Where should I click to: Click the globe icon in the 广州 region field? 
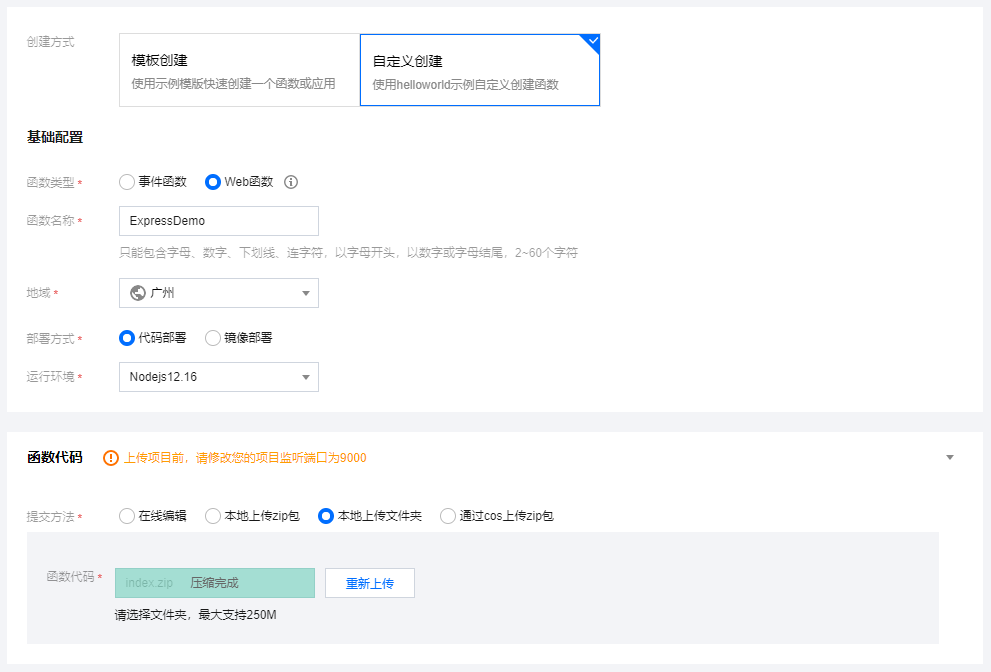138,293
